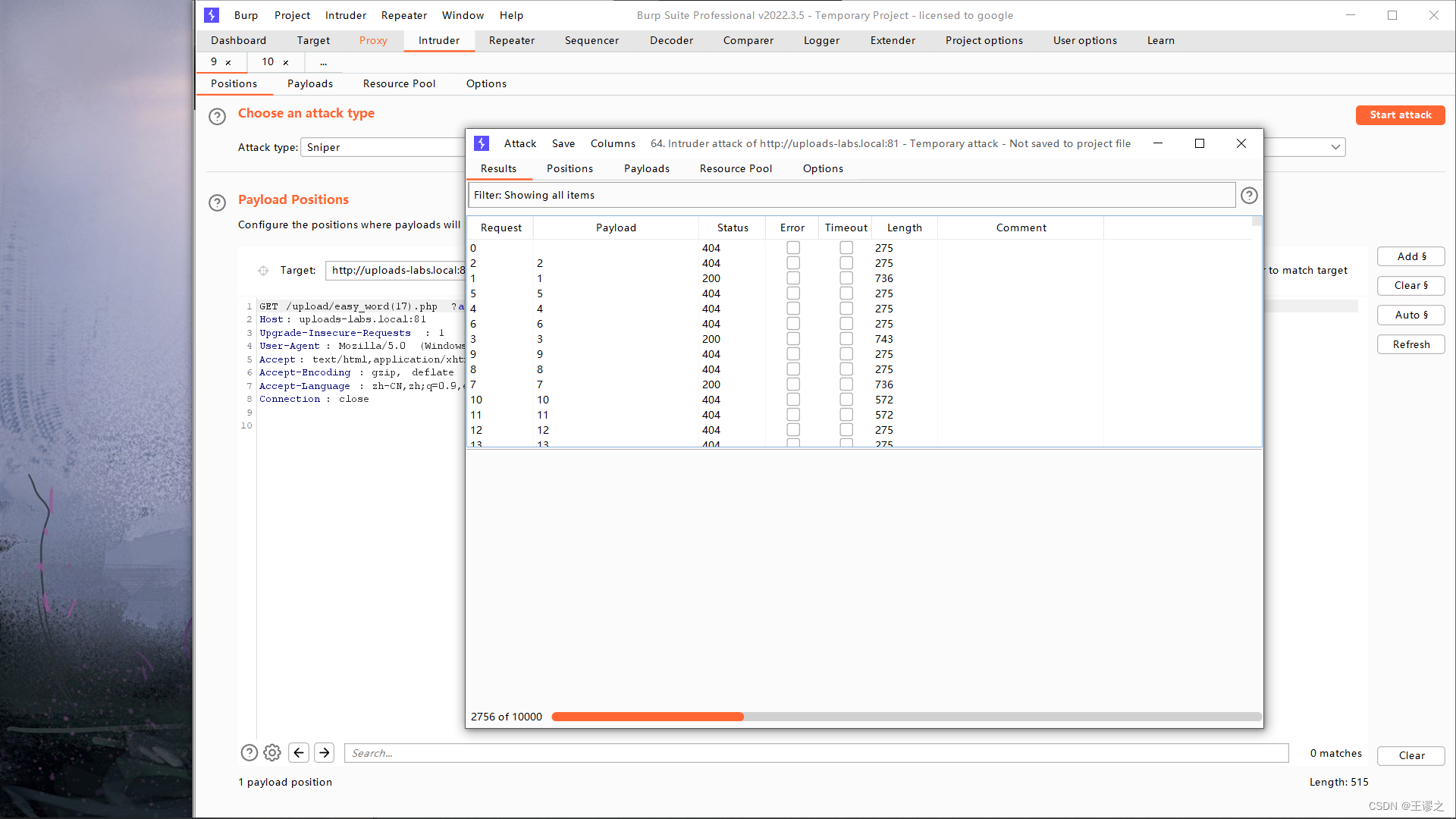Toggle Timeout checkbox for request 11
1456x819 pixels.
(x=846, y=415)
